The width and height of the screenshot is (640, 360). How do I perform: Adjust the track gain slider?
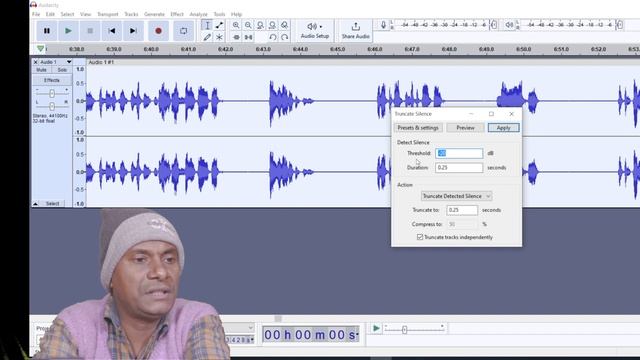tap(52, 93)
